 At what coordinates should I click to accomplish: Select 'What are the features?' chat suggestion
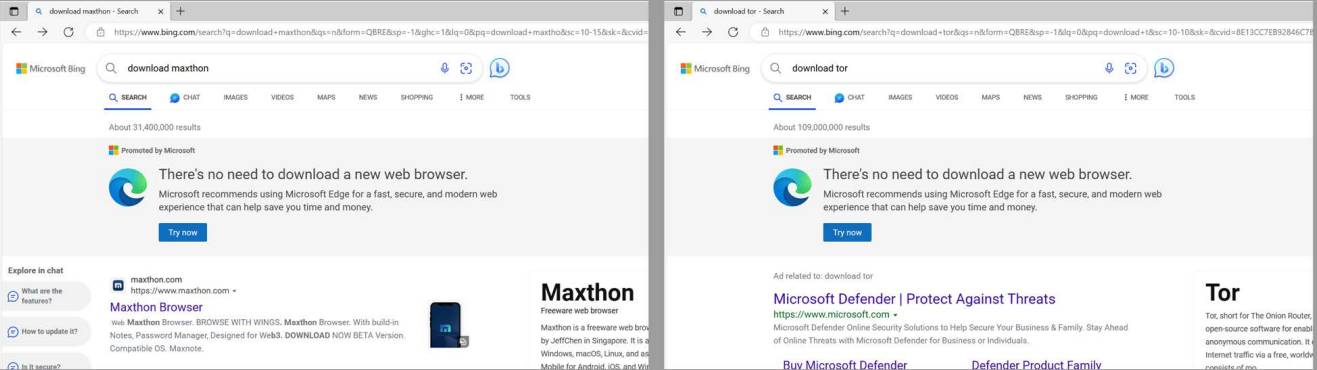click(x=45, y=296)
